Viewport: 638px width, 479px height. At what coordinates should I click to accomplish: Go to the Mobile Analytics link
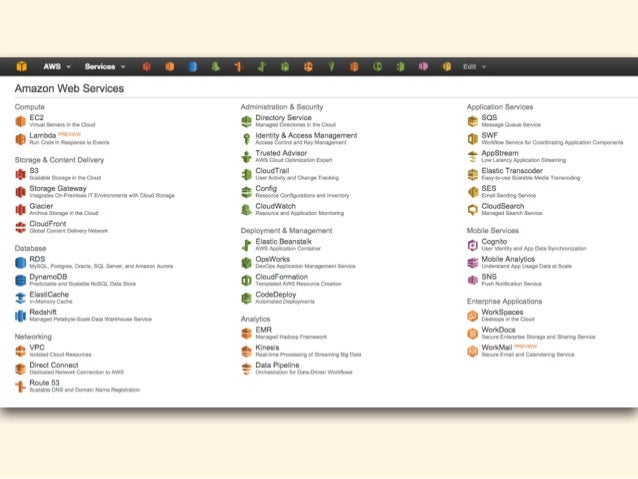(508, 259)
